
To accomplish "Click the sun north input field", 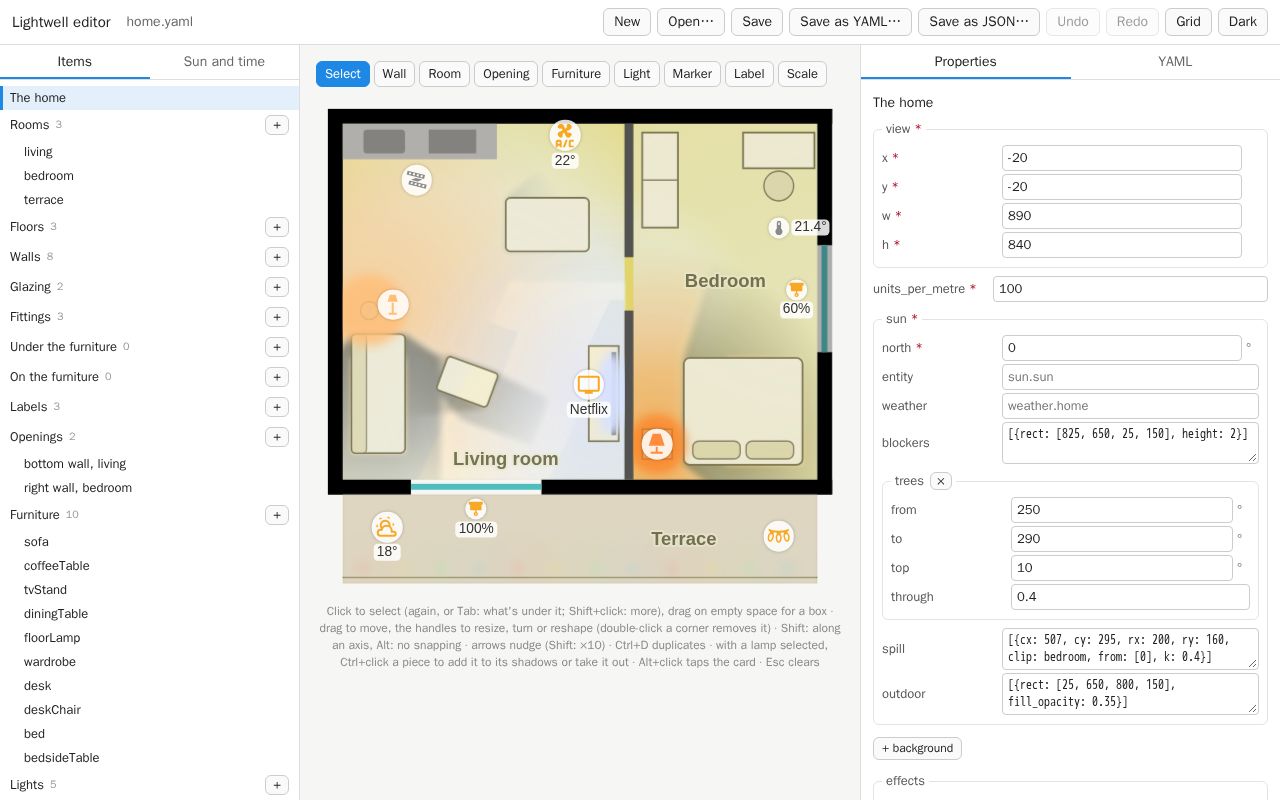I will (1122, 348).
